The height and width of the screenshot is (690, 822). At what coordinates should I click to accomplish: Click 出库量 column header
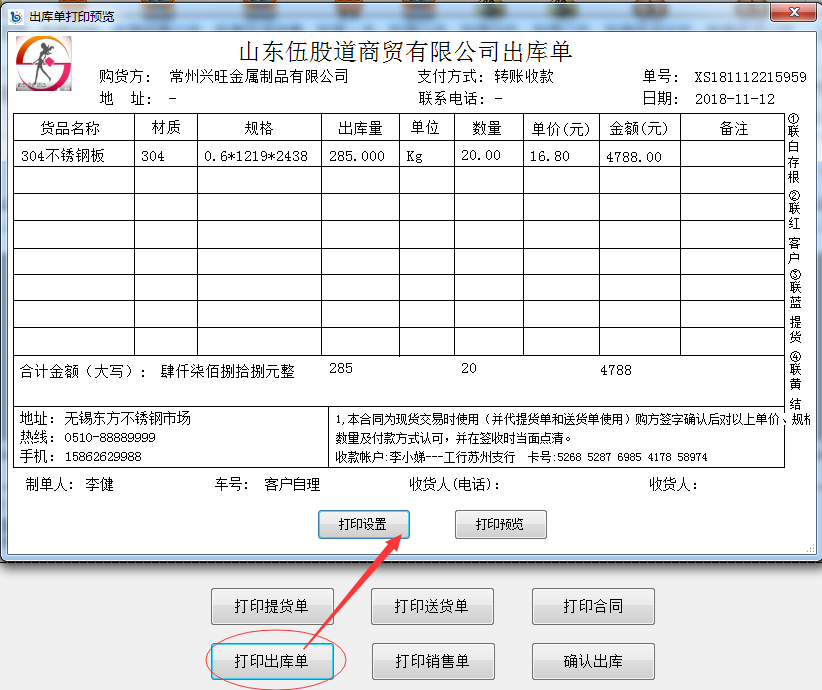pyautogui.click(x=360, y=127)
